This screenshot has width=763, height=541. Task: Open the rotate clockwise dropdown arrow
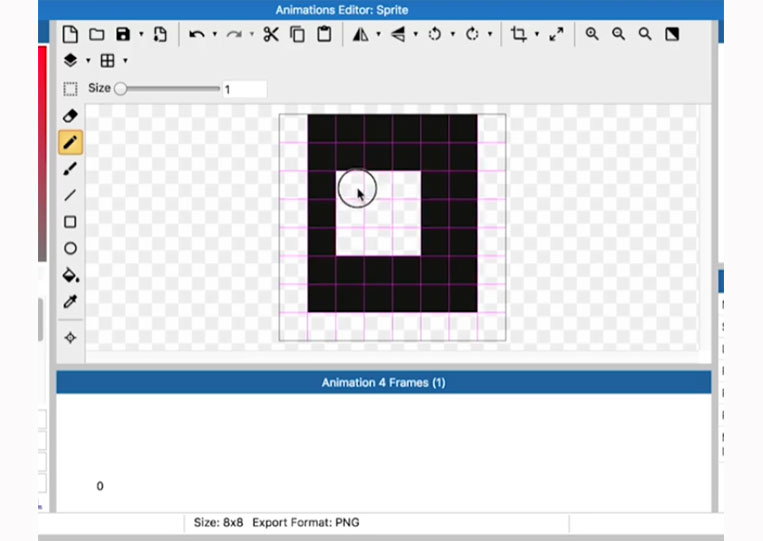490,34
